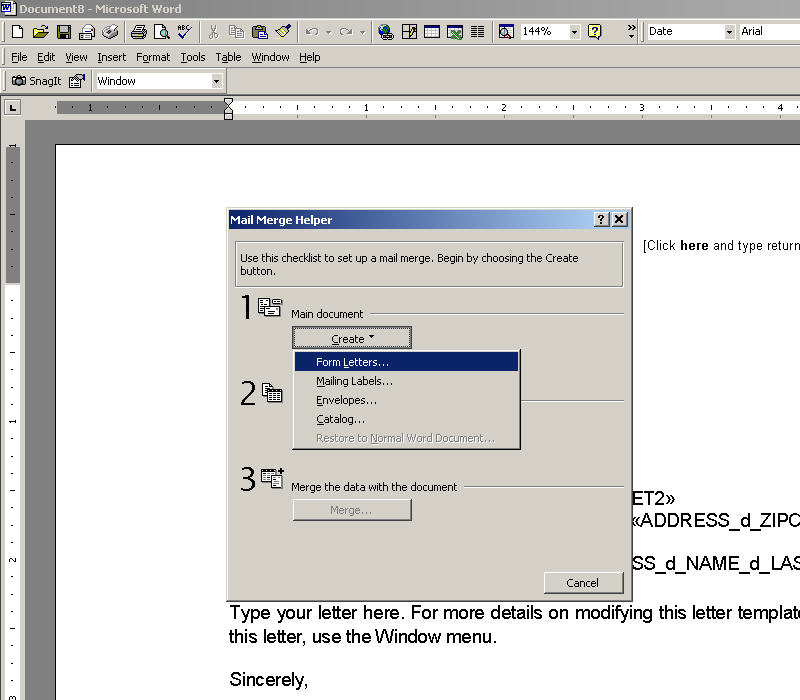Pick Envelopes in the Create menu
800x700 pixels.
tap(346, 400)
